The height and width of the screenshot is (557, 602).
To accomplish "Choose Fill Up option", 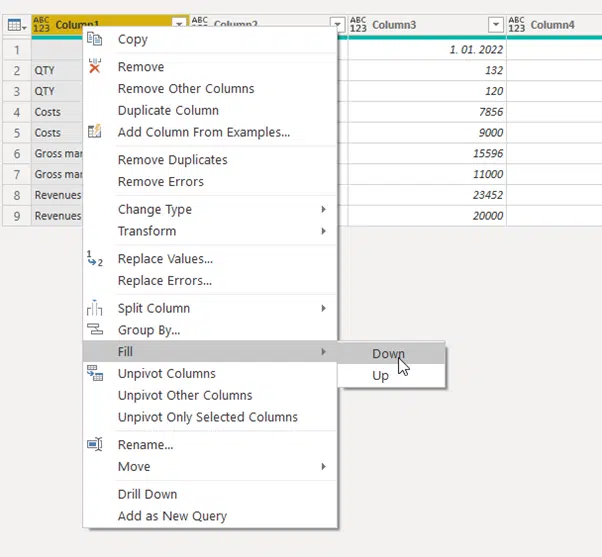I will (x=391, y=375).
